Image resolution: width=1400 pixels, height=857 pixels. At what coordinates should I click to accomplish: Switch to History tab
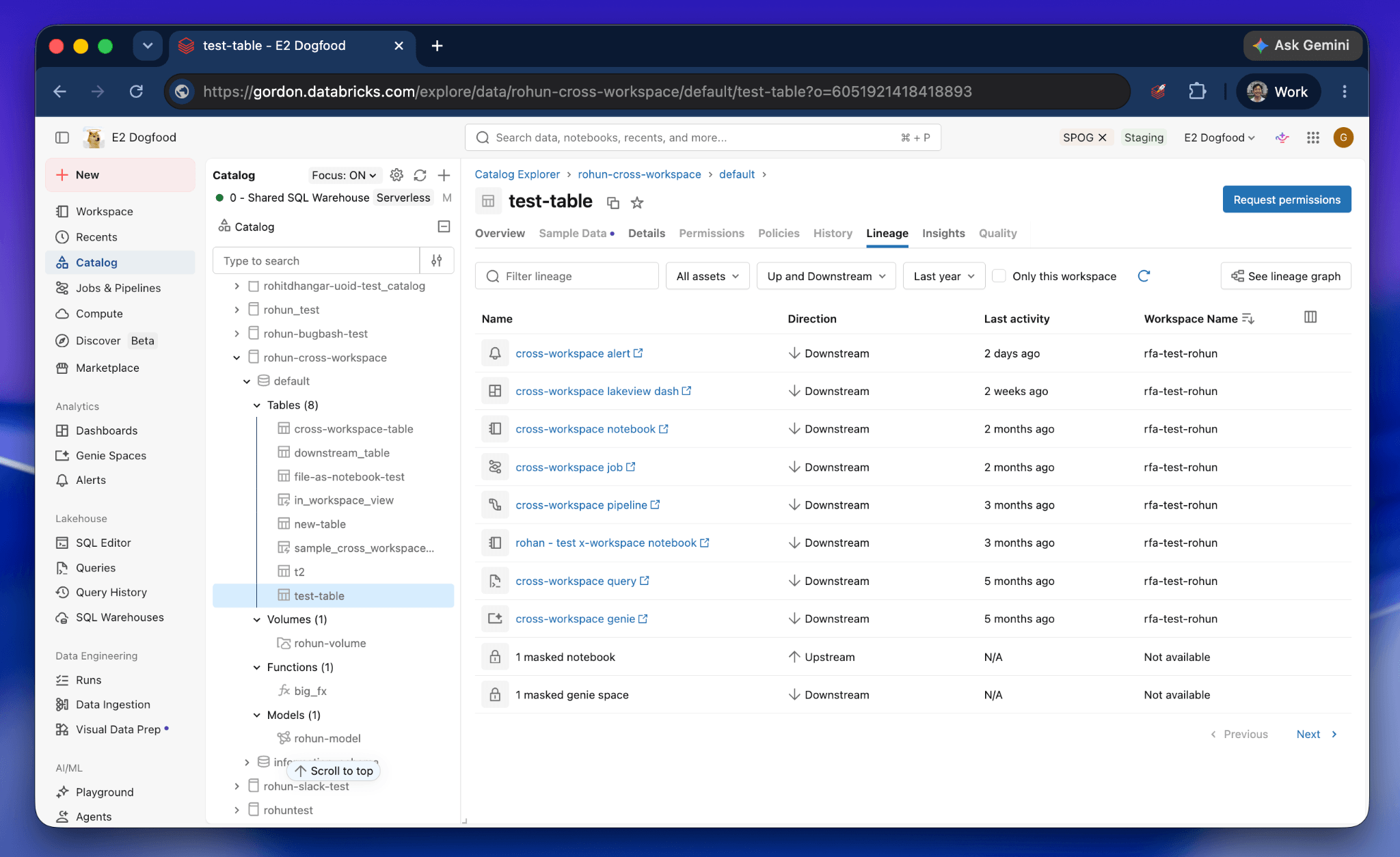833,233
